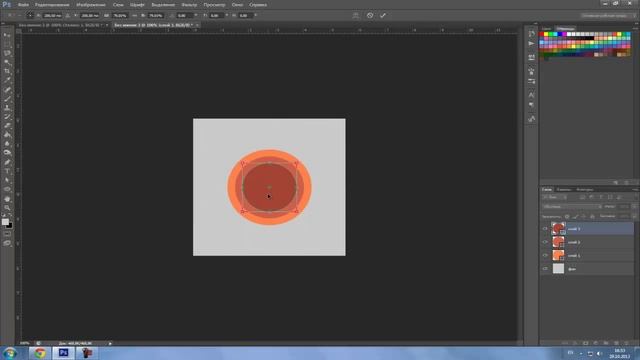Select the Pen tool
This screenshot has width=640, height=360.
pos(7,162)
